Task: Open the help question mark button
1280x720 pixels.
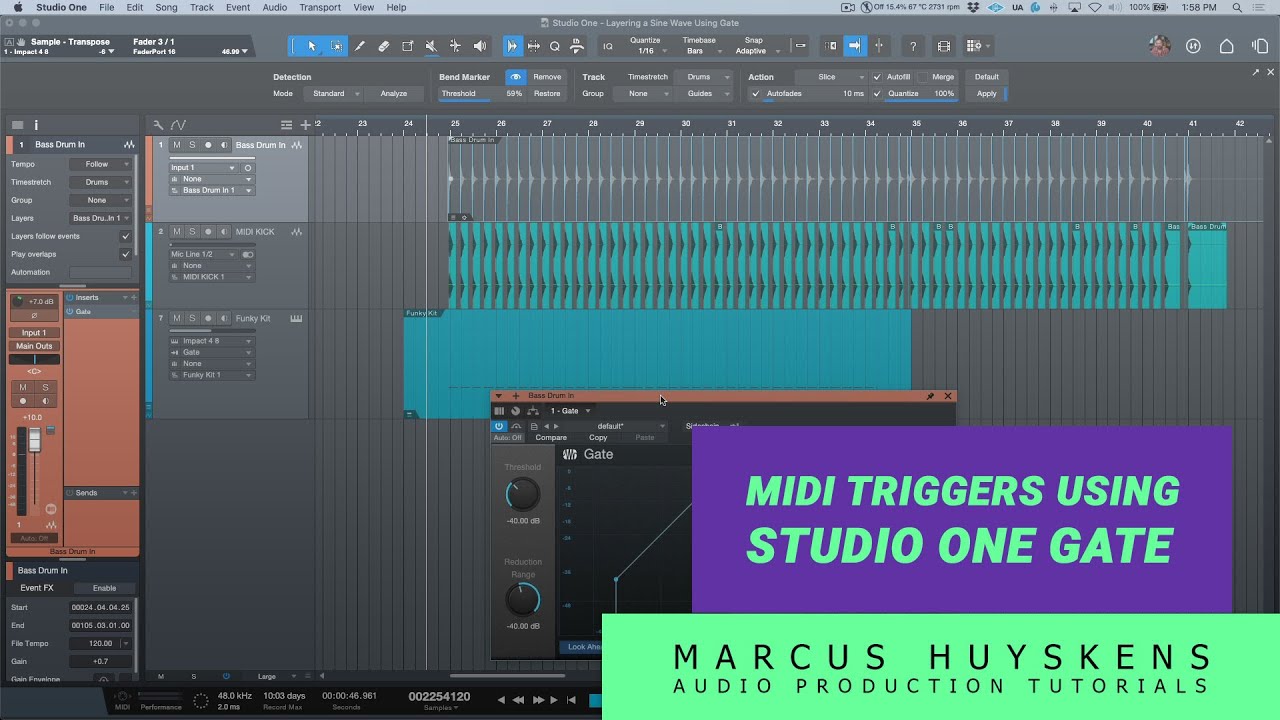Action: pyautogui.click(x=912, y=46)
